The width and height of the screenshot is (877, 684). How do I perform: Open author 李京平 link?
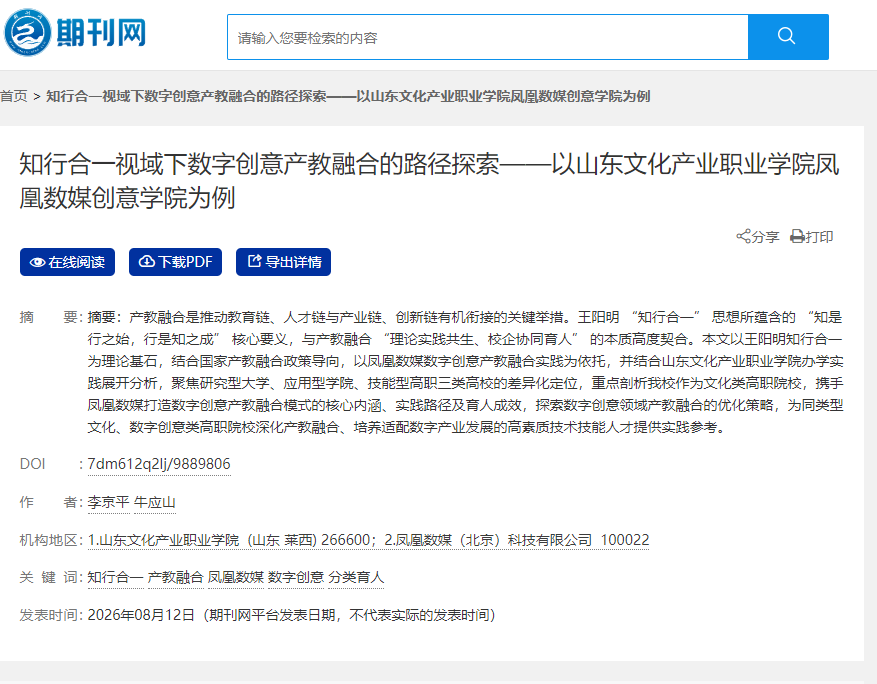pyautogui.click(x=109, y=502)
